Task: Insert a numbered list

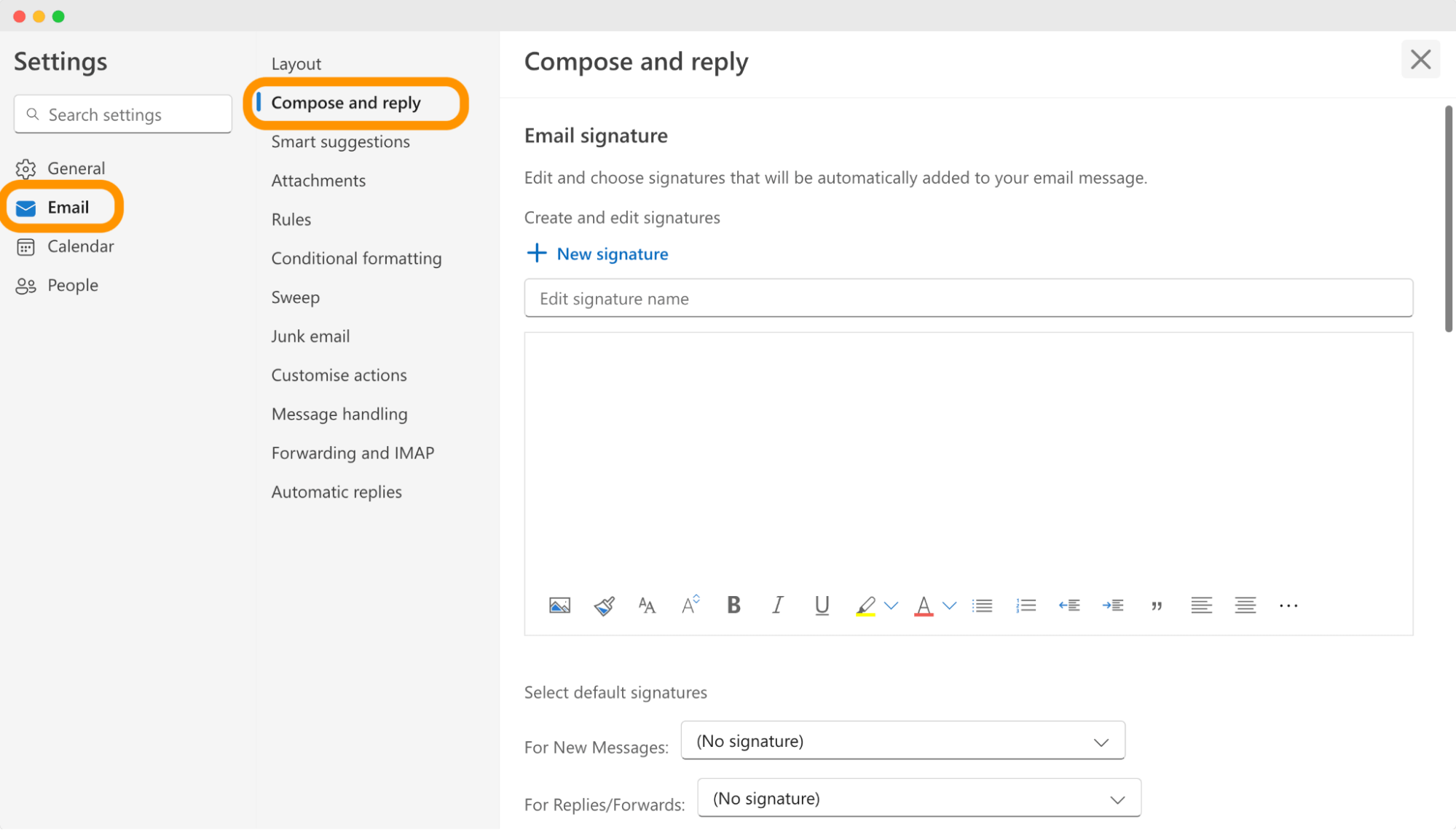Action: coord(1026,606)
